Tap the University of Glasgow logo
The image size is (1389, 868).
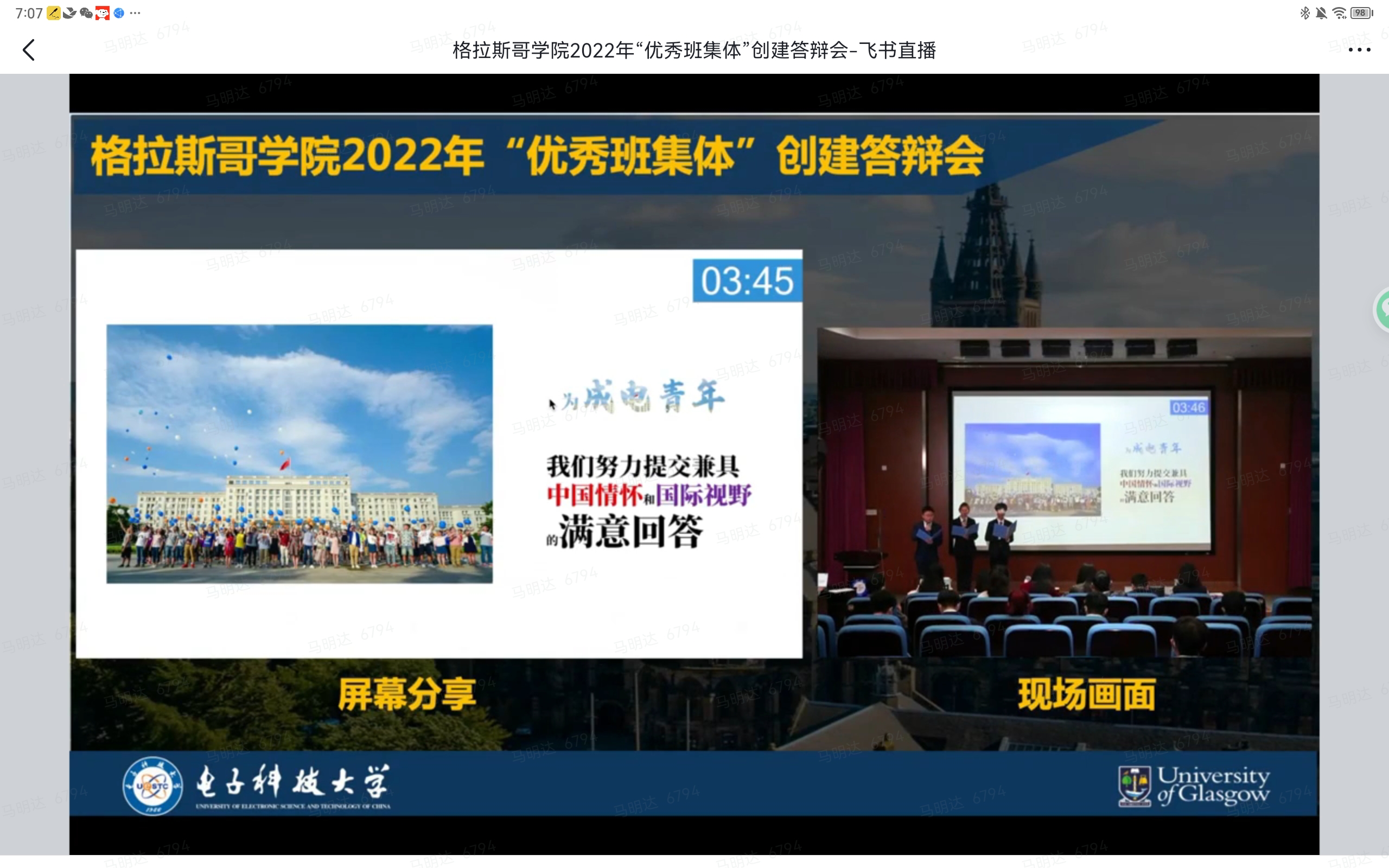[x=1194, y=786]
